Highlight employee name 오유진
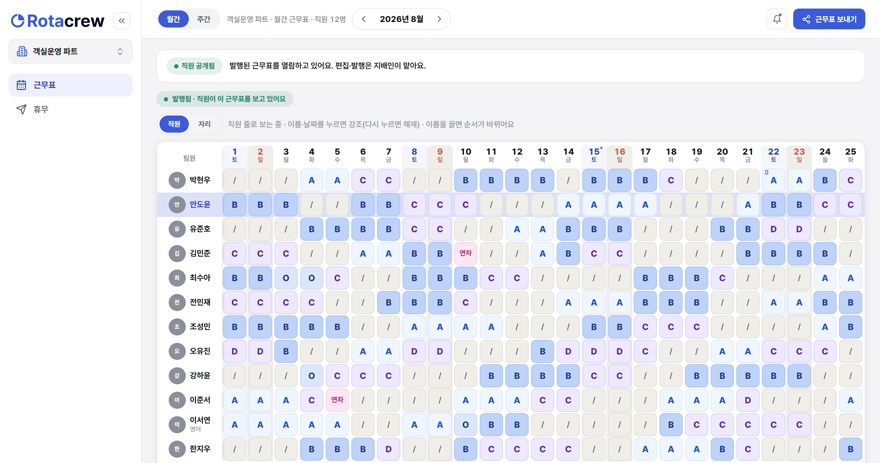 pyautogui.click(x=200, y=351)
